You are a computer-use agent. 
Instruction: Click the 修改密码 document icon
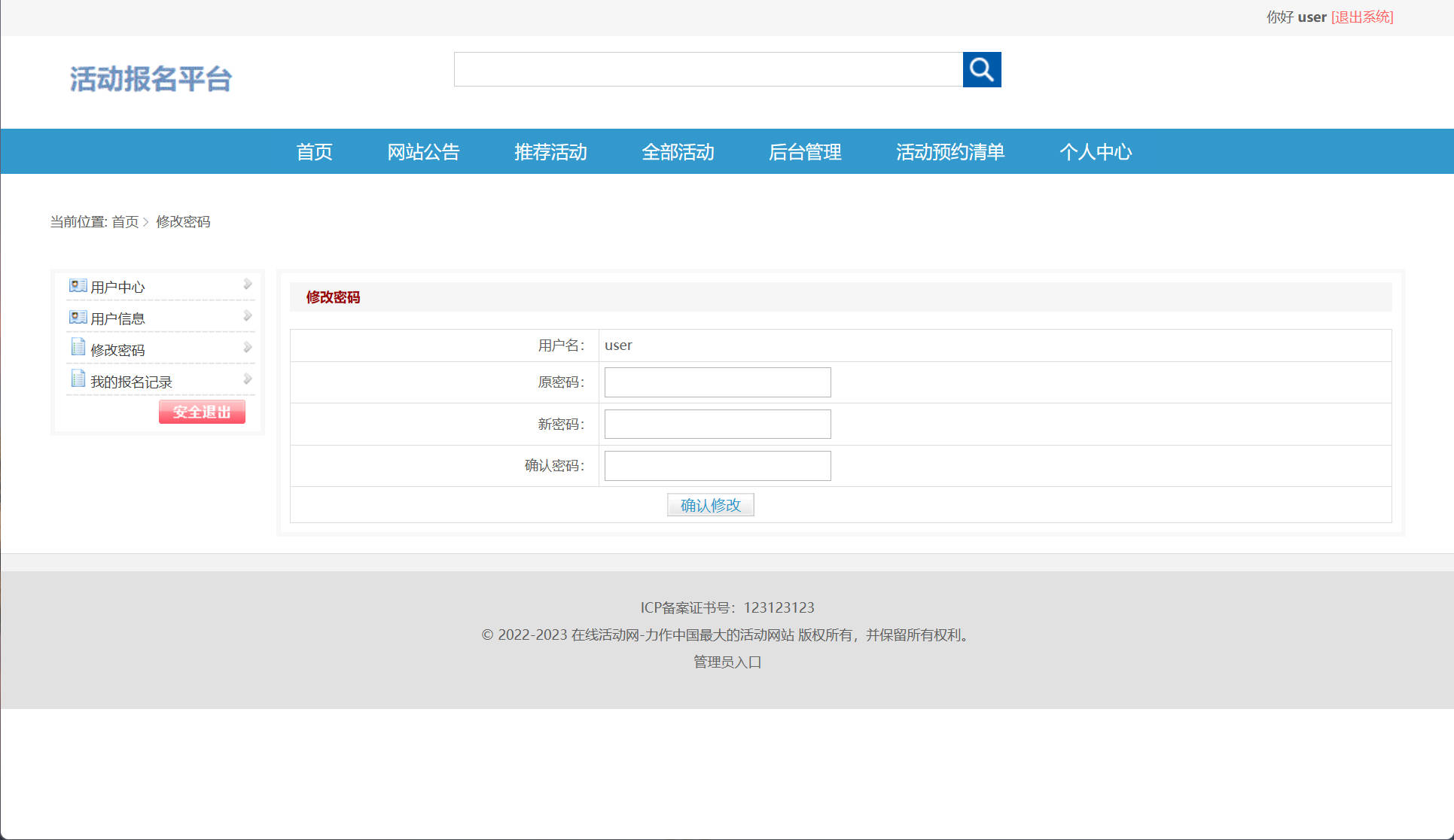coord(78,347)
